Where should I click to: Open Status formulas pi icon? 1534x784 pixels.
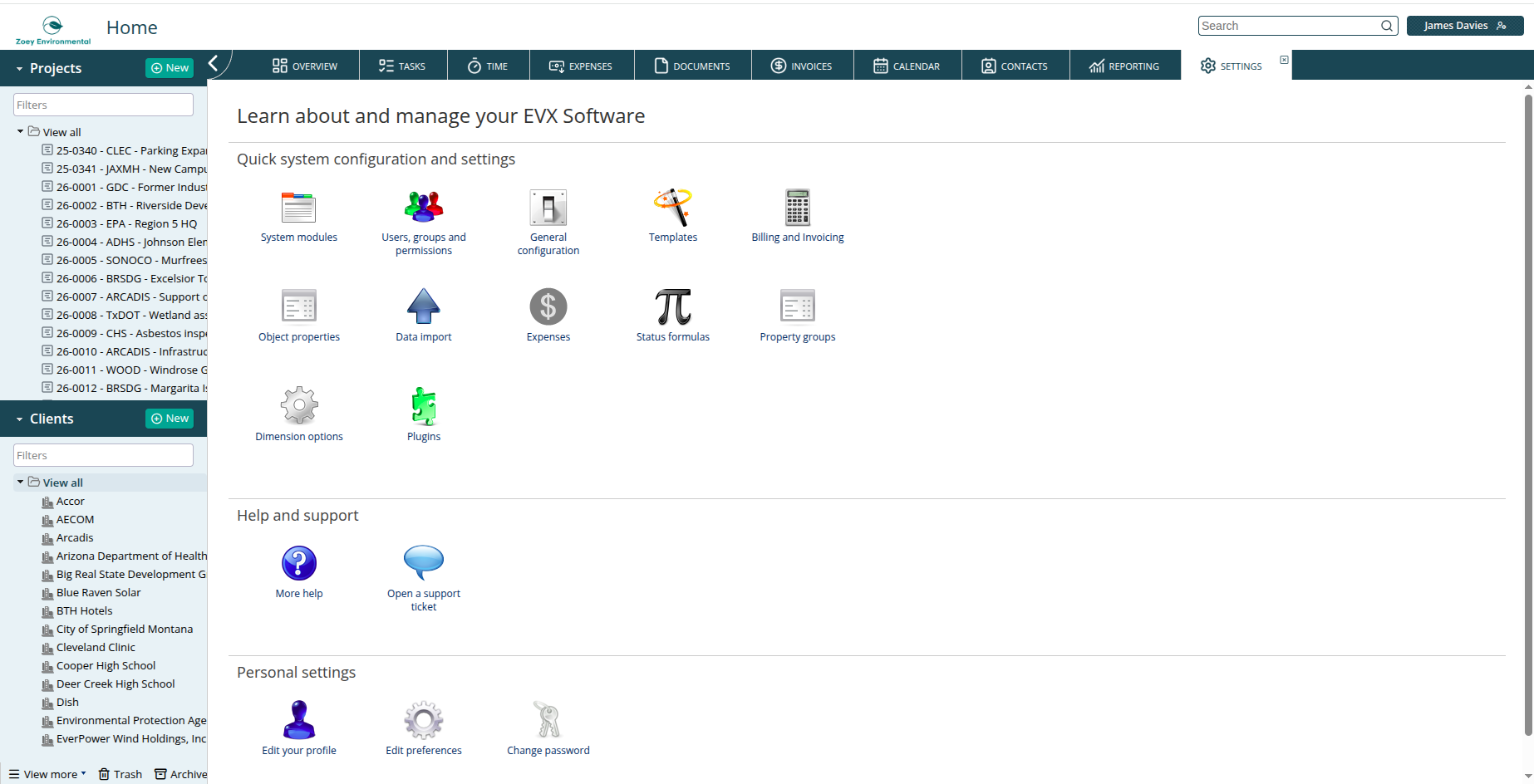coord(673,306)
